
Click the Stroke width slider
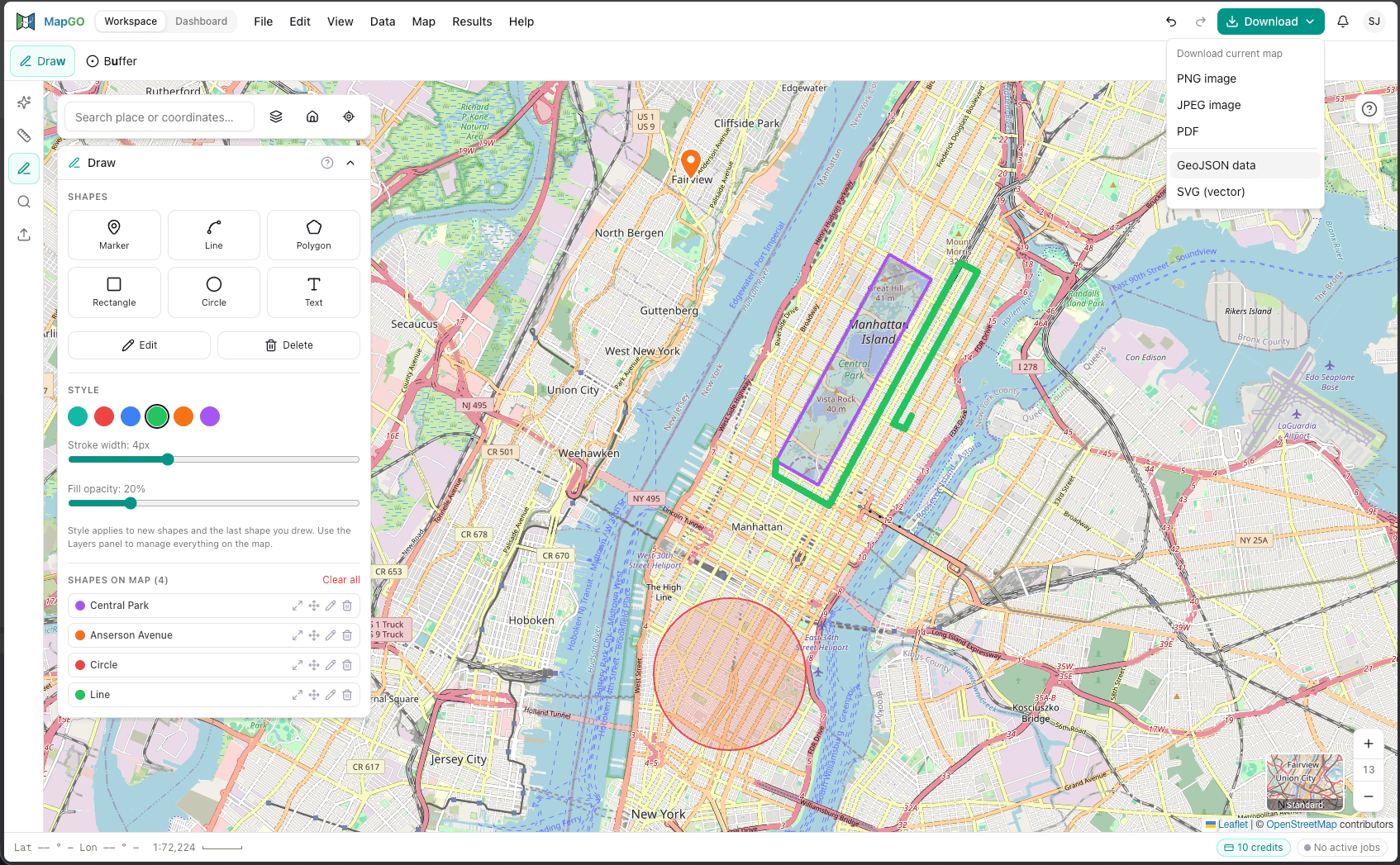click(213, 459)
